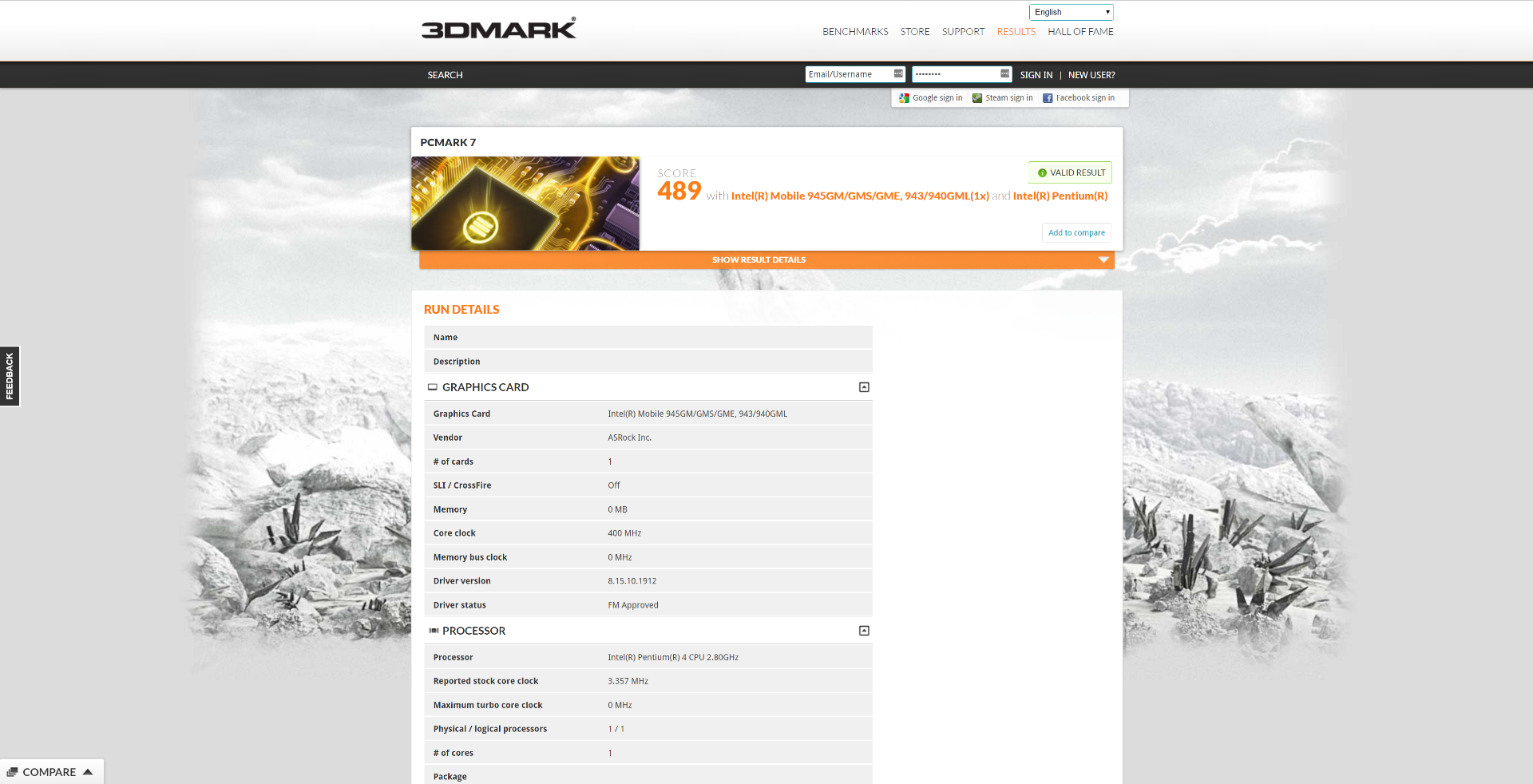Expand the COMPARE panel at bottom
This screenshot has height=784, width=1533.
[52, 771]
